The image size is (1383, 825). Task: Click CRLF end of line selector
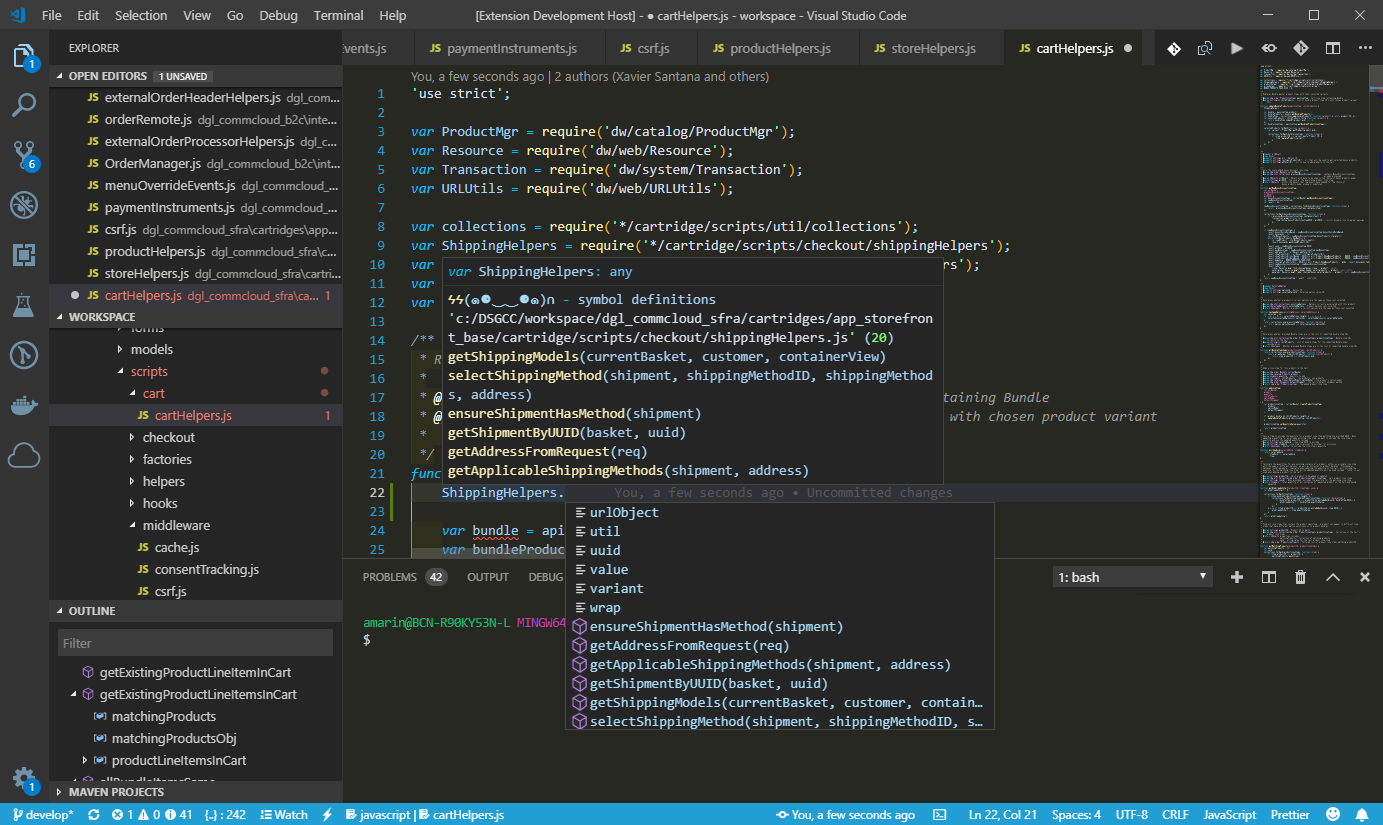[1174, 815]
